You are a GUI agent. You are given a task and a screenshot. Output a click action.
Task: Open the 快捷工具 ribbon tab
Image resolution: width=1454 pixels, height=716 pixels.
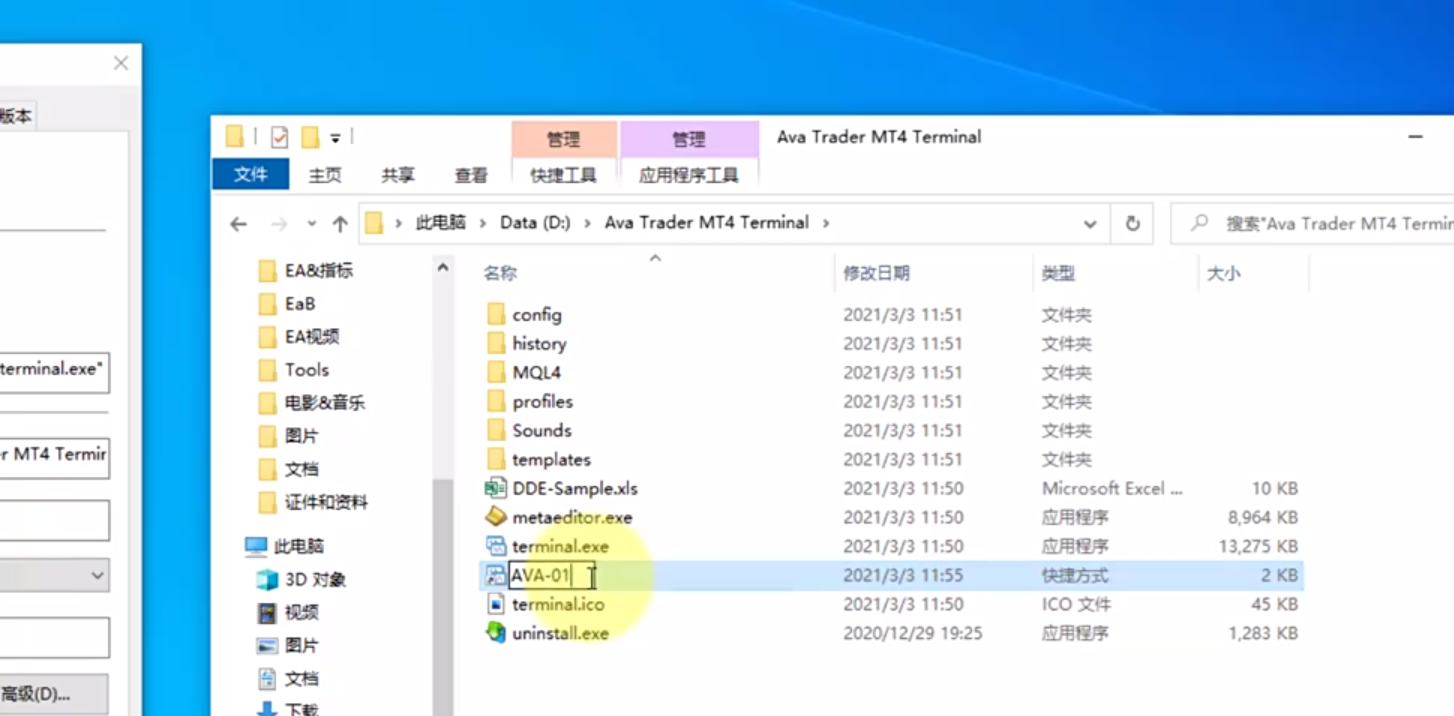coord(564,175)
